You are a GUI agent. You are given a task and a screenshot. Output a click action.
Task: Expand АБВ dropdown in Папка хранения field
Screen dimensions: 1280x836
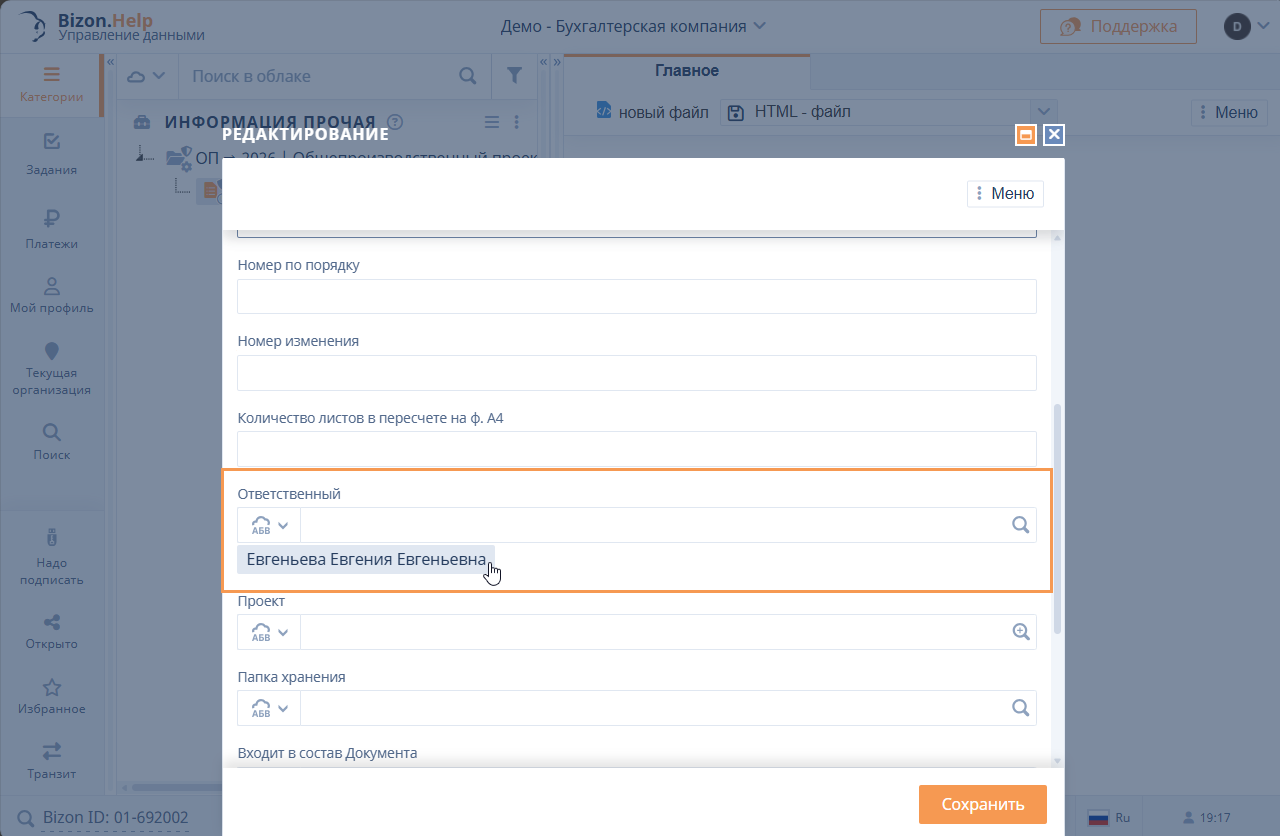tap(269, 708)
